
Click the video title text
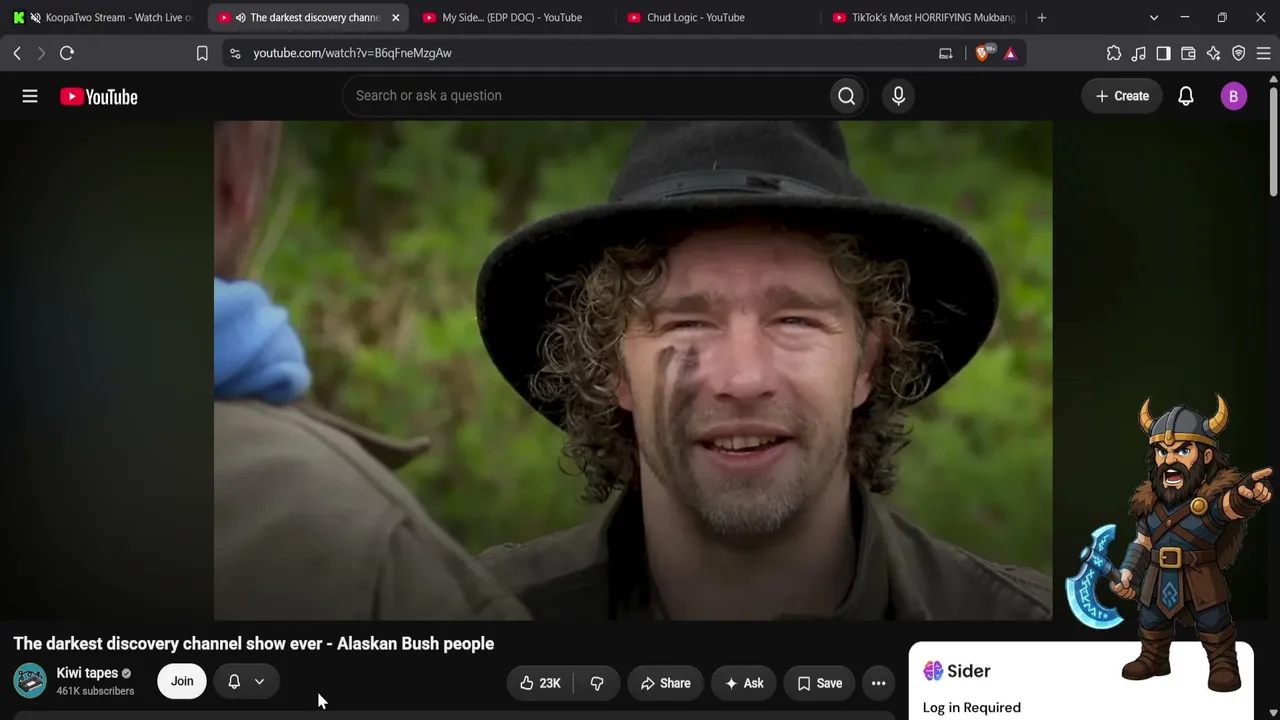pyautogui.click(x=254, y=644)
